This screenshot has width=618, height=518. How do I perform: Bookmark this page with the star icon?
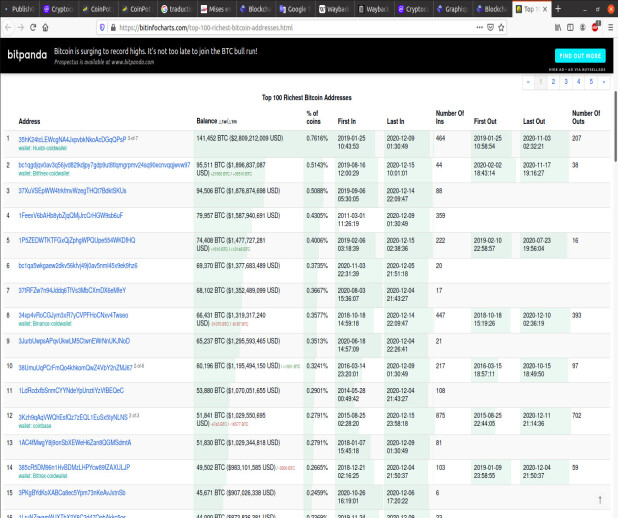point(501,28)
